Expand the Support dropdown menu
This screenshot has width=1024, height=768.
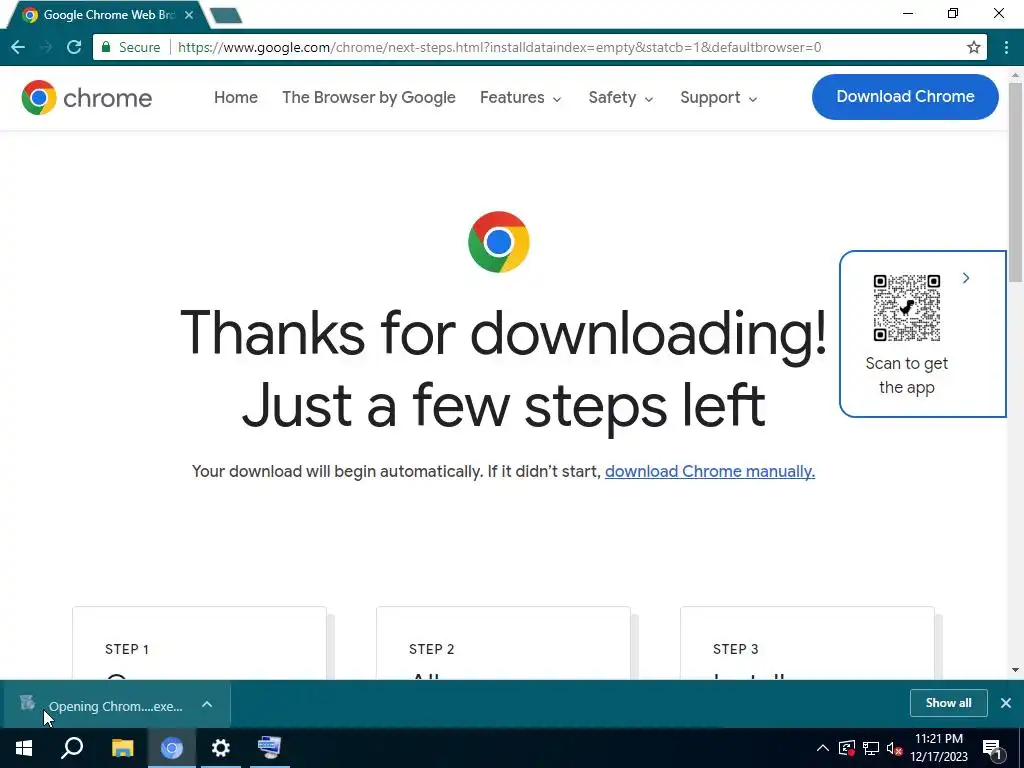(x=718, y=97)
